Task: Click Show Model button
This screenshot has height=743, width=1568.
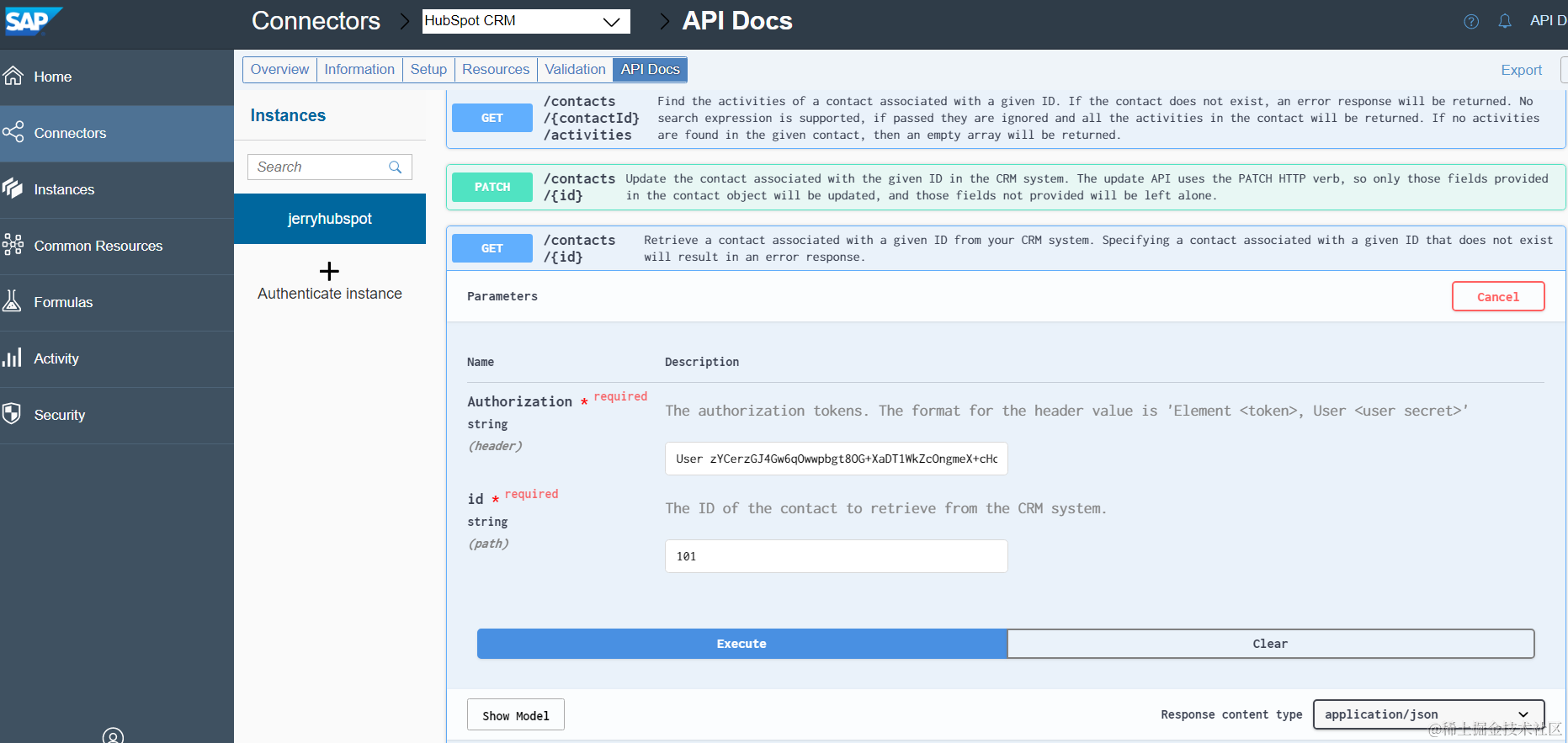Action: [x=516, y=715]
